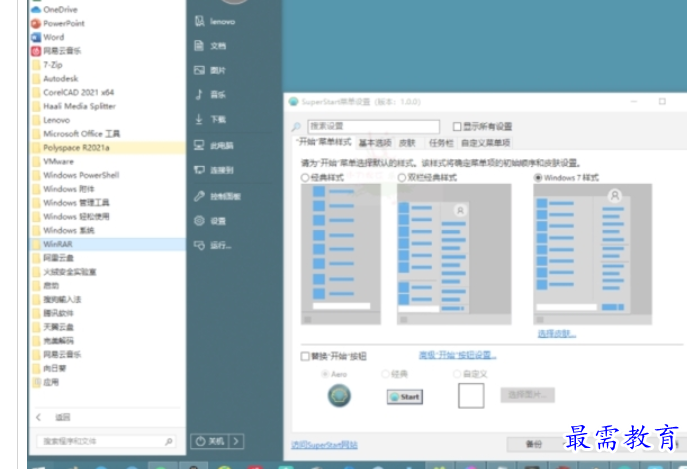Image resolution: width=687 pixels, height=469 pixels.
Task: Open OneDrive from the programs list
Action: point(54,9)
